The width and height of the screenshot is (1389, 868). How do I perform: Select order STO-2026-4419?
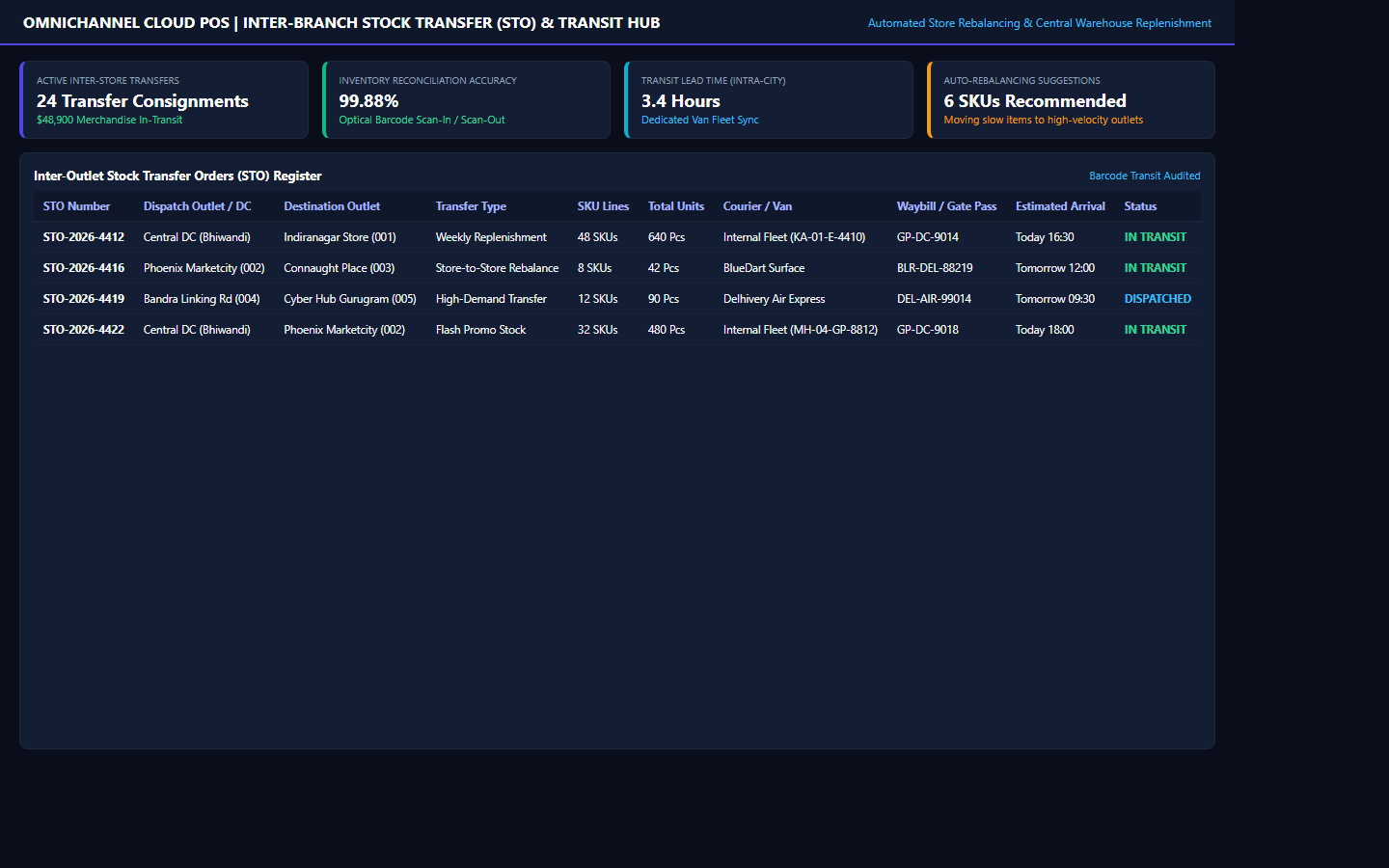tap(84, 299)
